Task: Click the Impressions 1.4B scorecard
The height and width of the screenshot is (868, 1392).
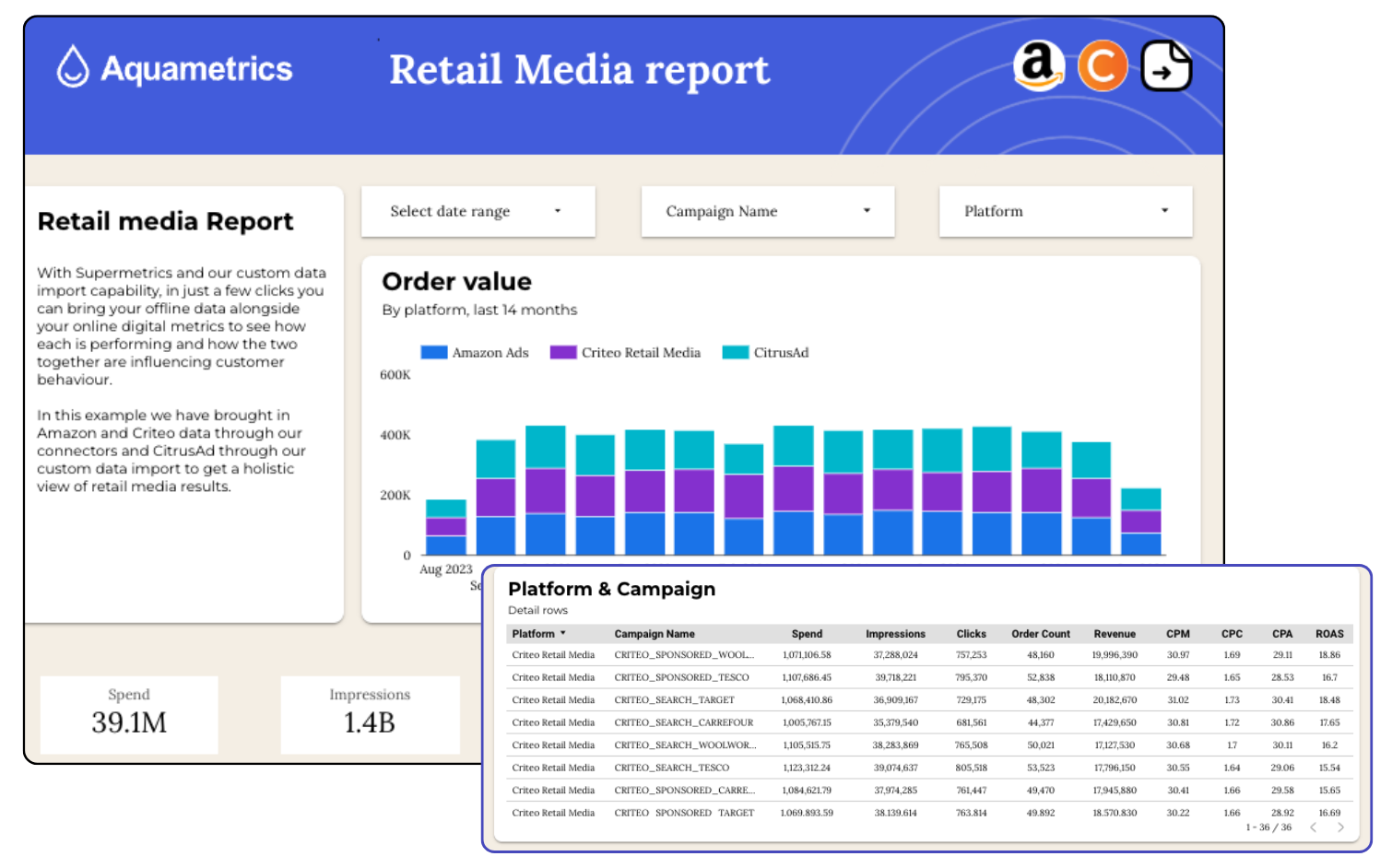Action: 370,714
